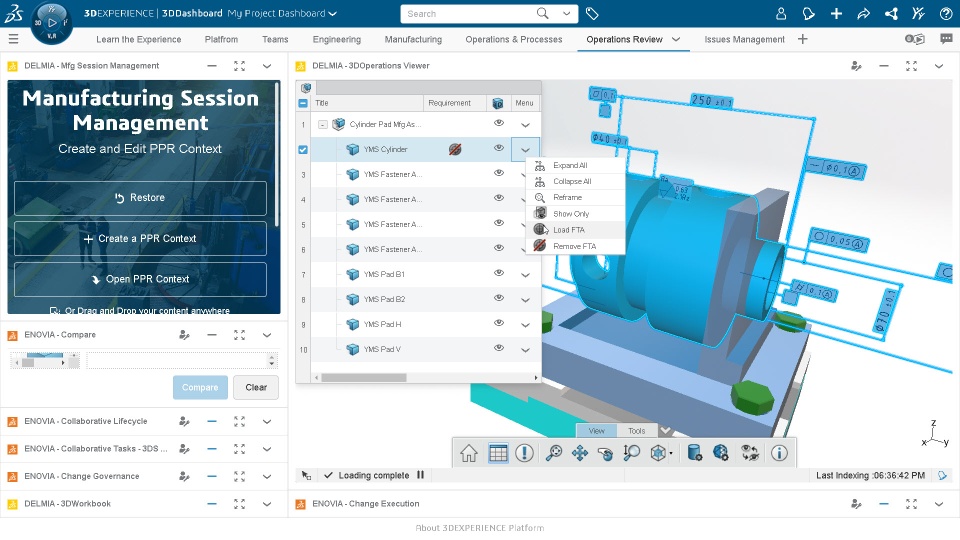960x540 pixels.
Task: Select Remove FTA from context menu
Action: pos(576,246)
